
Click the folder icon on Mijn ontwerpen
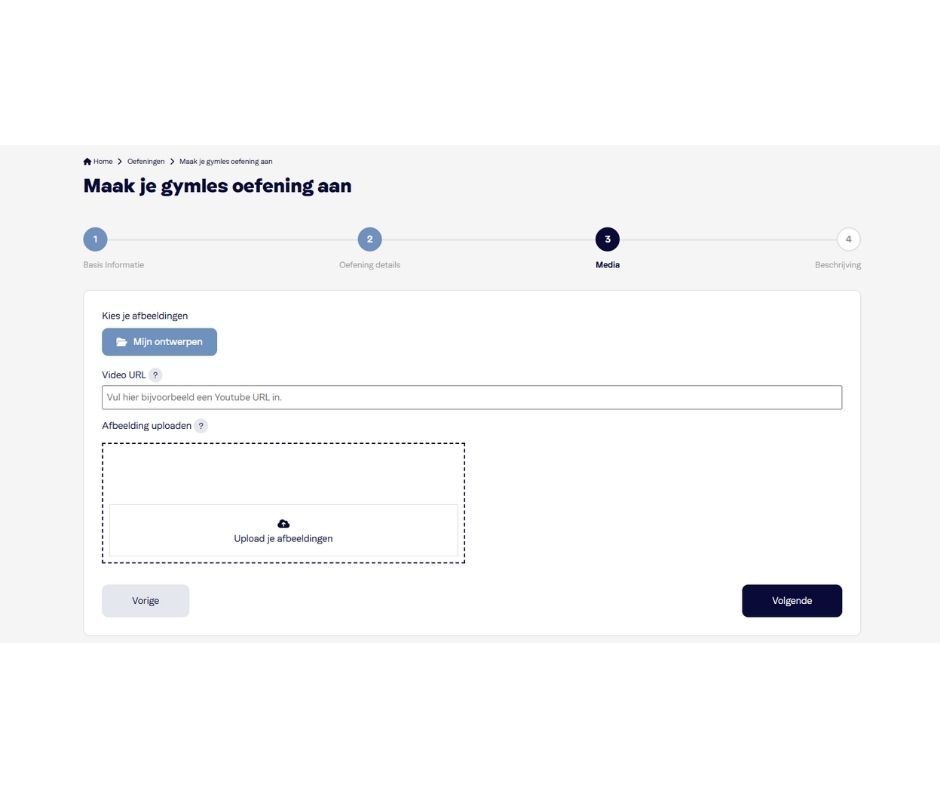[122, 342]
